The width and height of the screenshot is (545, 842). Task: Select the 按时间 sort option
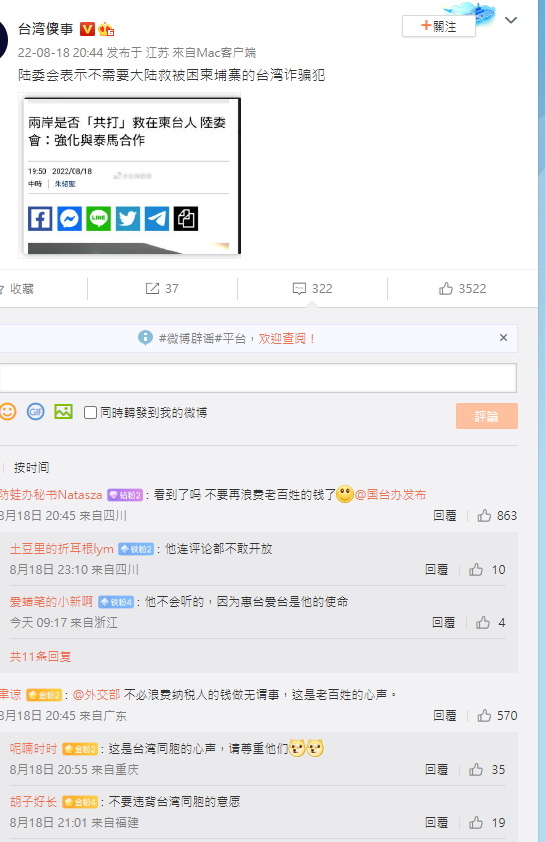(x=31, y=468)
